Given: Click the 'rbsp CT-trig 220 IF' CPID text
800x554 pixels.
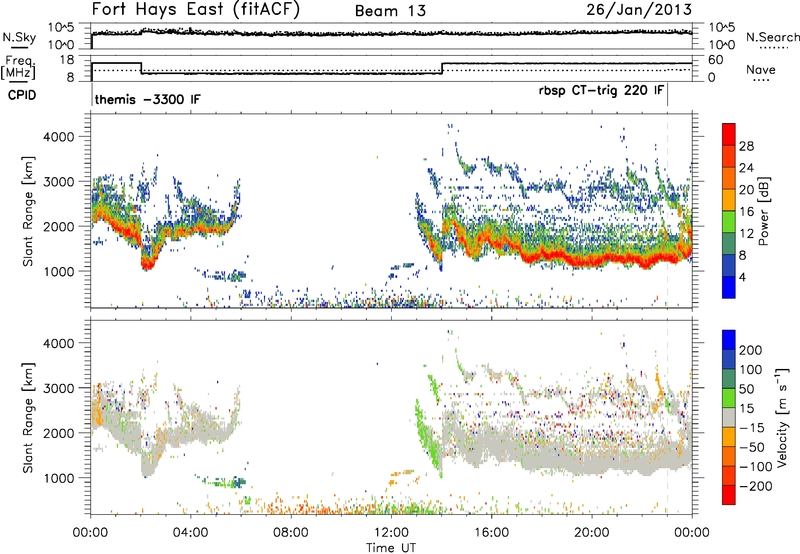Looking at the screenshot, I should 601,90.
